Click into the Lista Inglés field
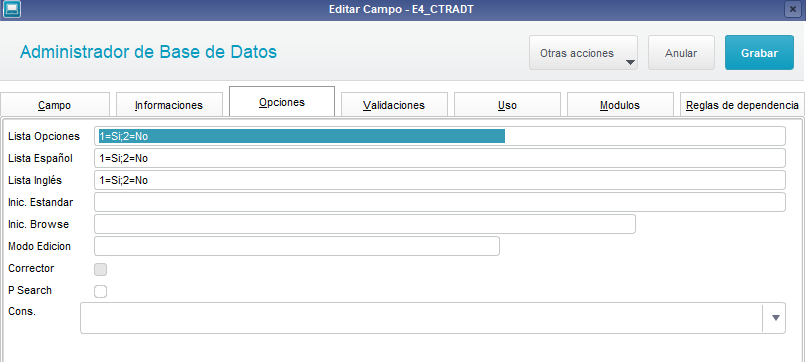 (440, 180)
